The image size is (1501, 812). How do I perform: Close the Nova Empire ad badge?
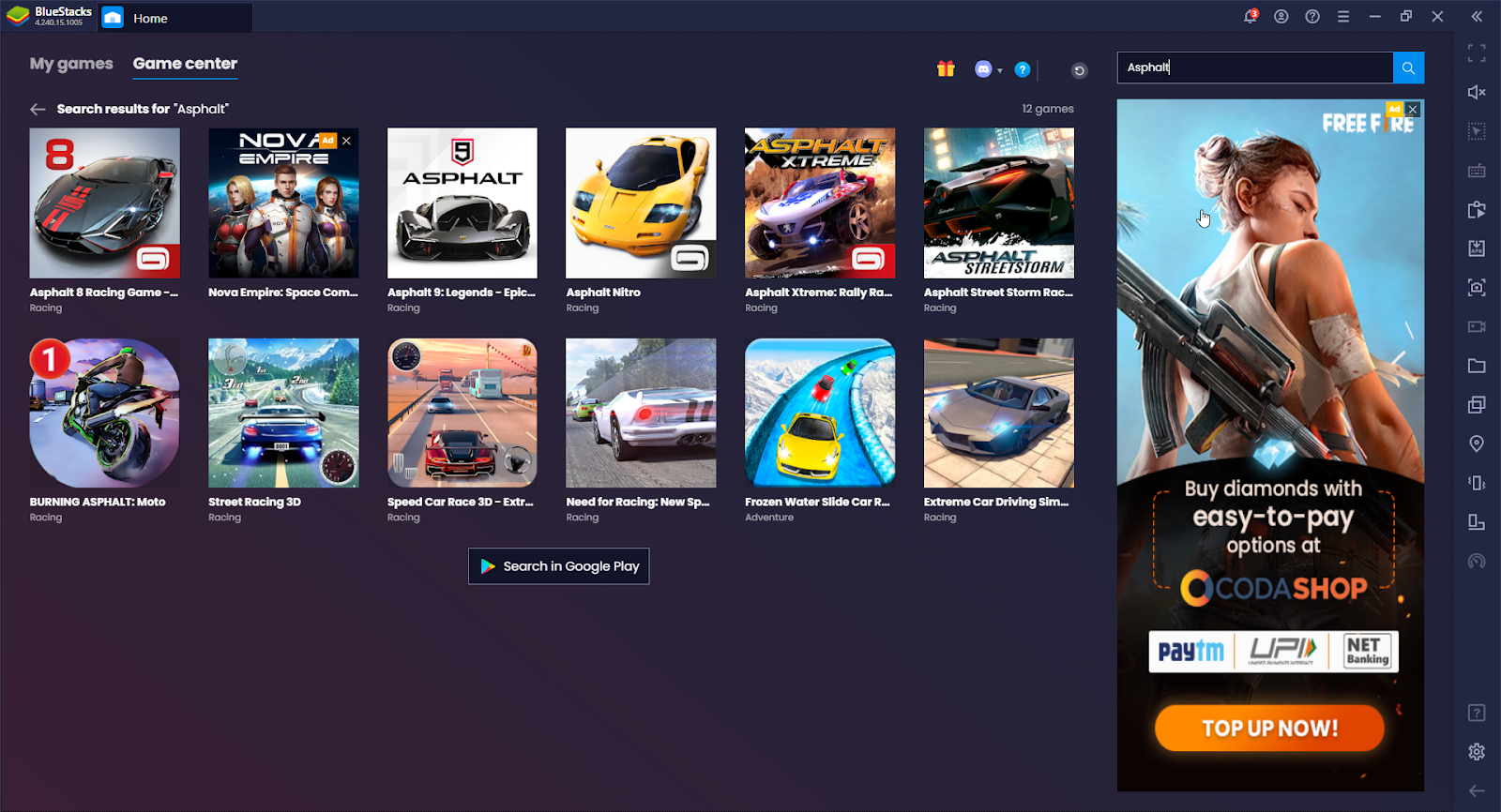tap(346, 141)
